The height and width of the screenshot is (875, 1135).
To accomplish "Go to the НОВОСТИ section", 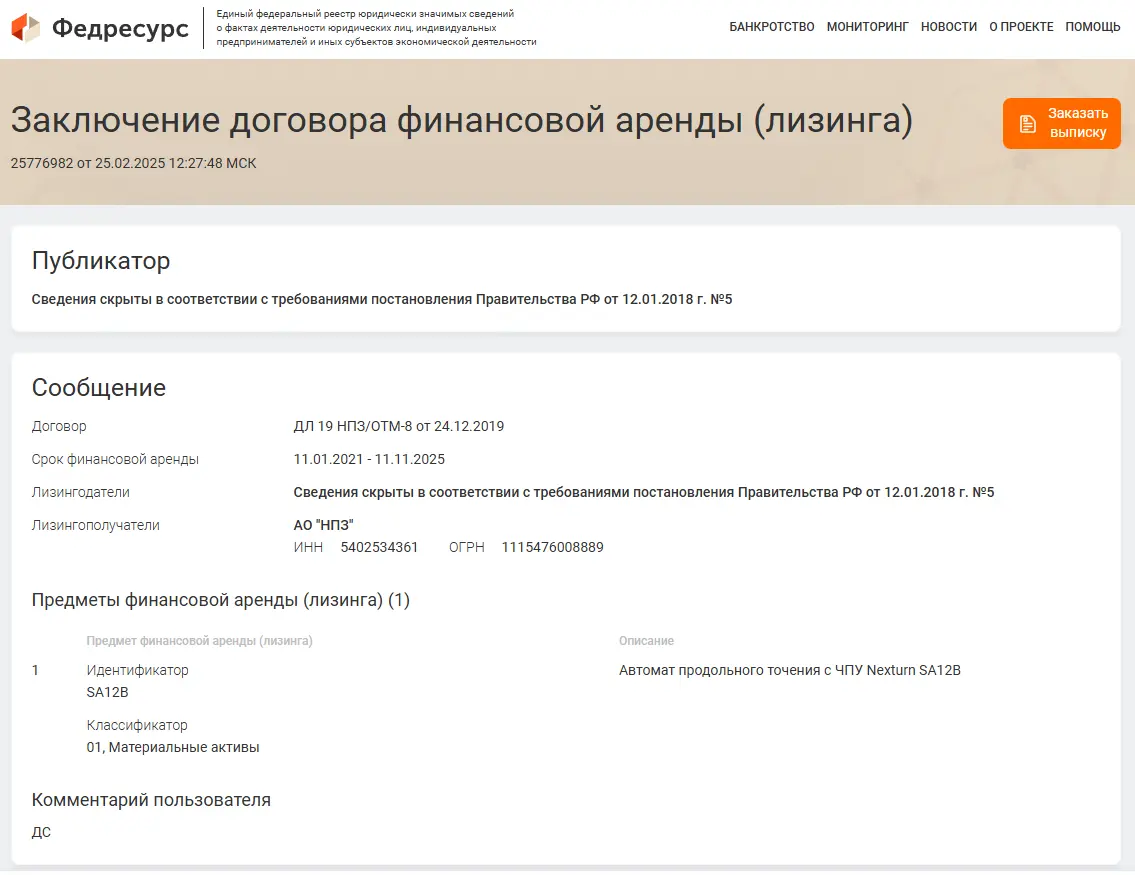I will (x=948, y=27).
